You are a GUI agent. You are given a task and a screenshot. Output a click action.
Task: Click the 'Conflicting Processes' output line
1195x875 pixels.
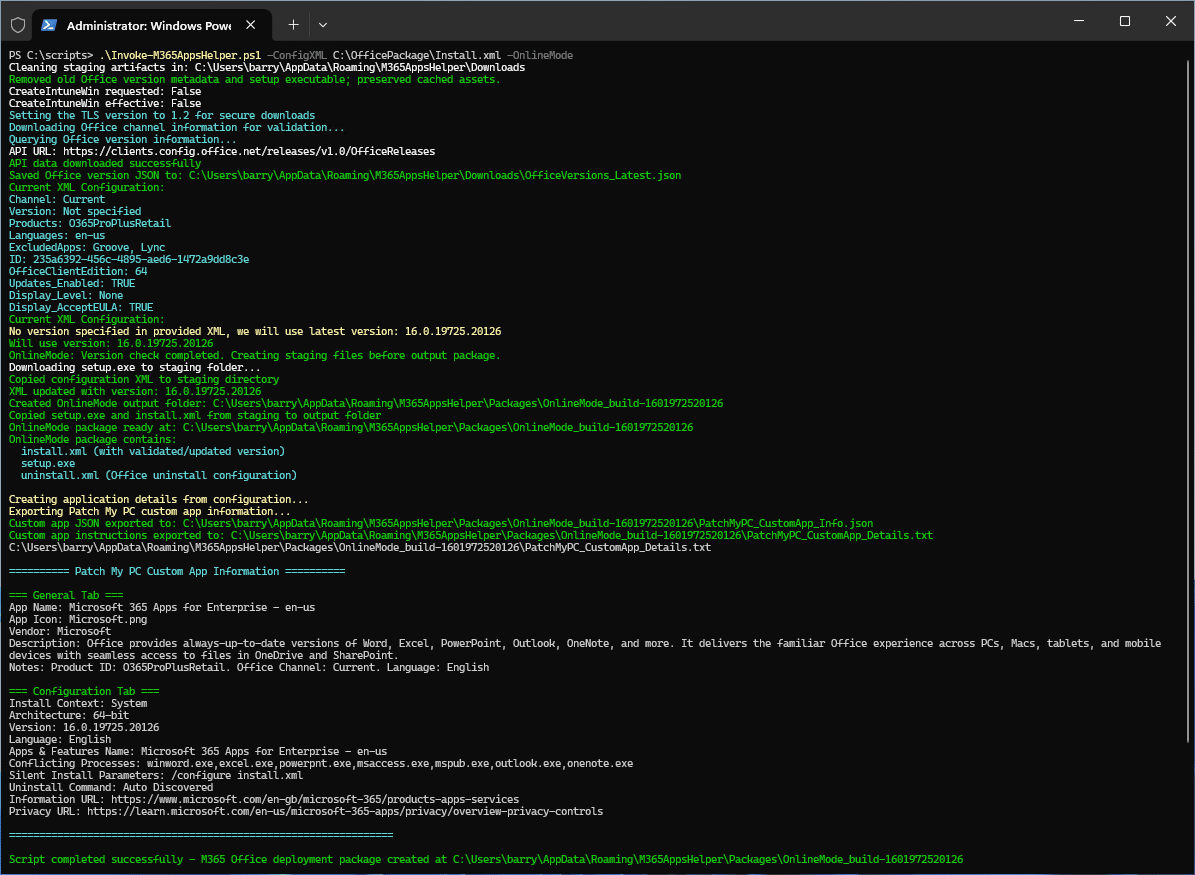pyautogui.click(x=320, y=763)
